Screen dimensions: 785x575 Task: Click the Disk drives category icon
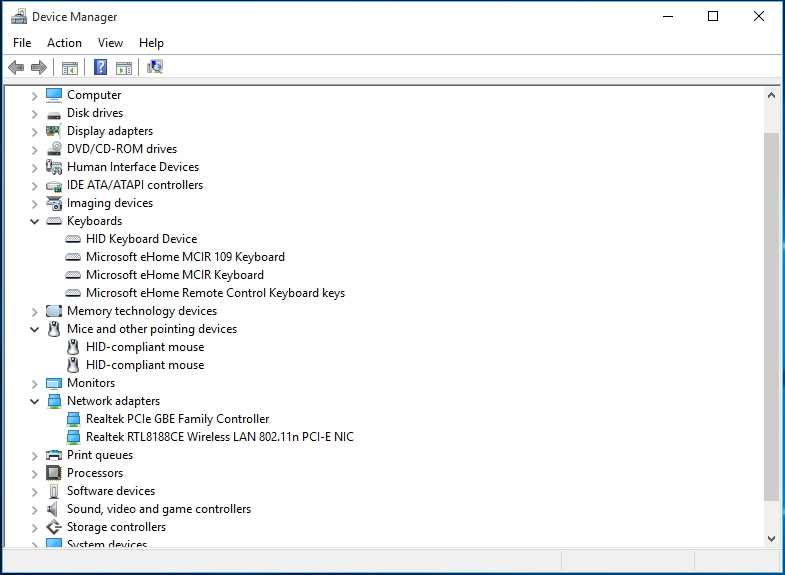(54, 115)
